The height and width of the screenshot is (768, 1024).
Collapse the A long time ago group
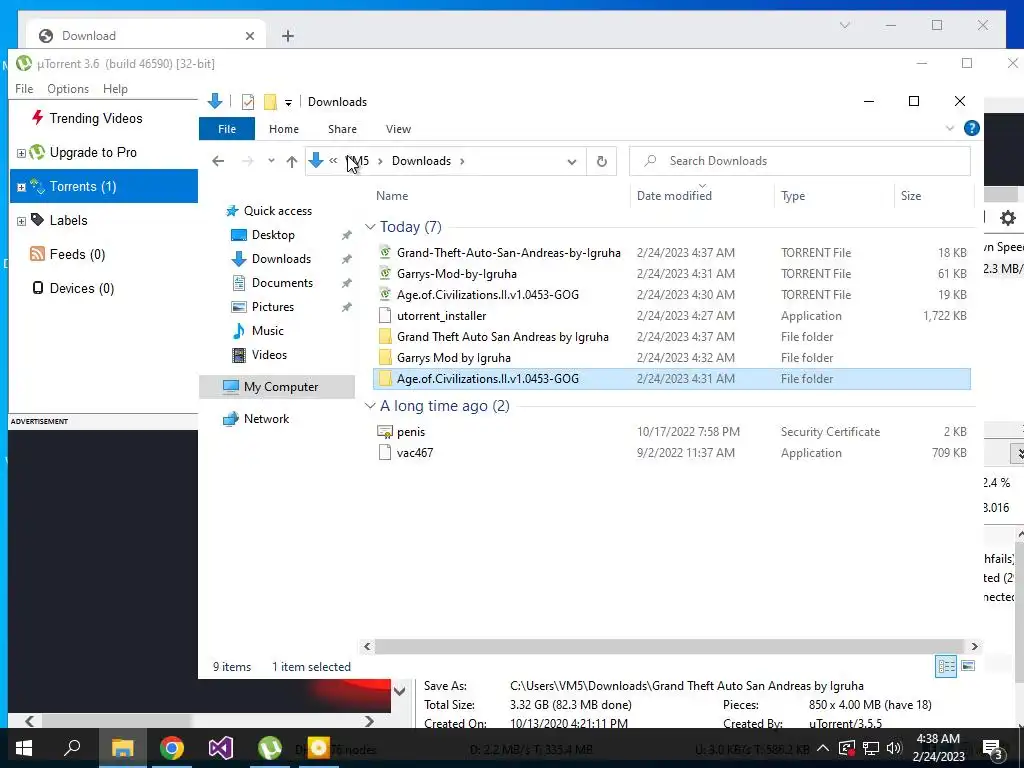[370, 406]
